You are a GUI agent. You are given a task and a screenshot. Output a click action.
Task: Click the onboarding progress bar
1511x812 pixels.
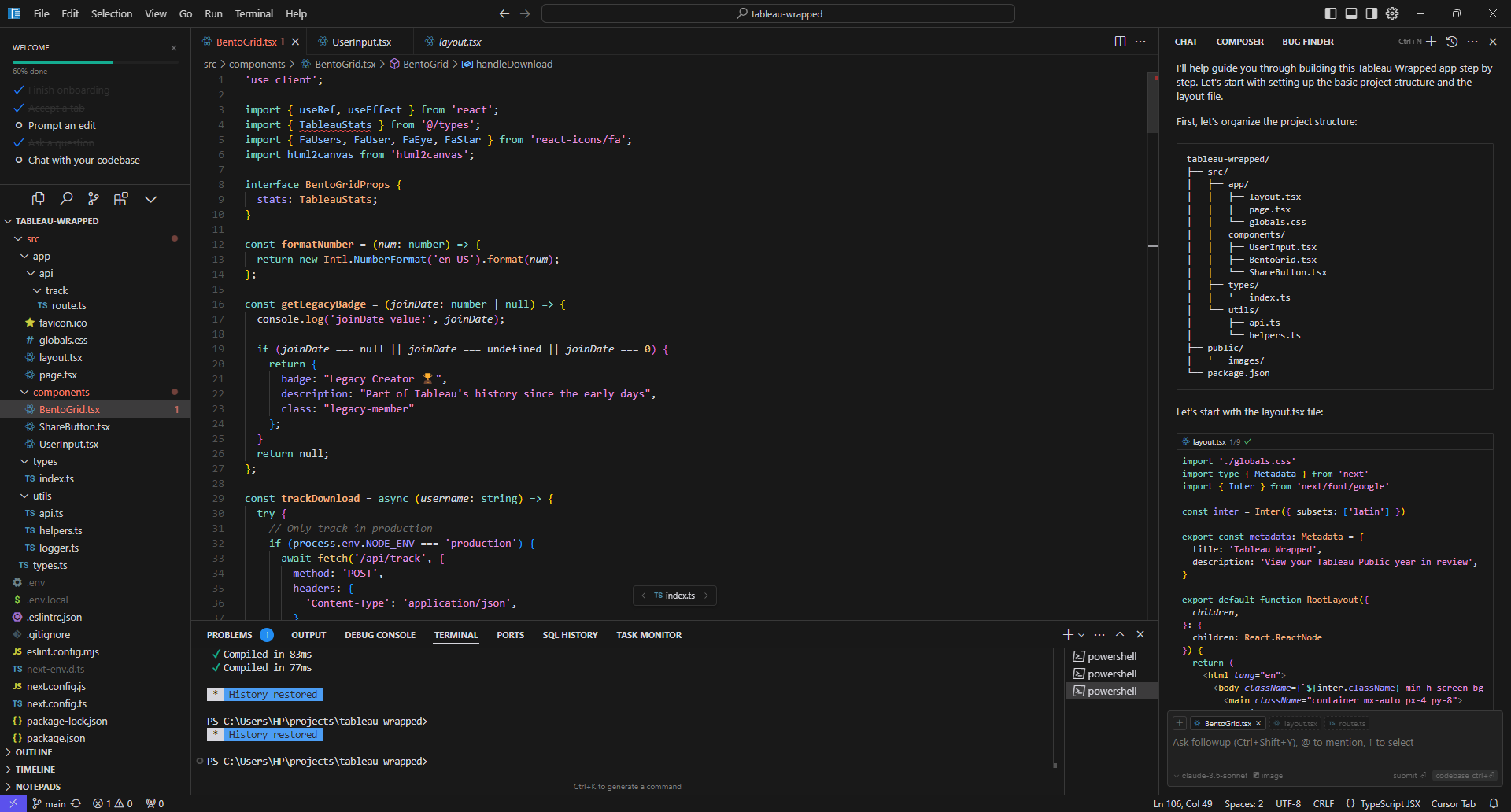[94, 61]
